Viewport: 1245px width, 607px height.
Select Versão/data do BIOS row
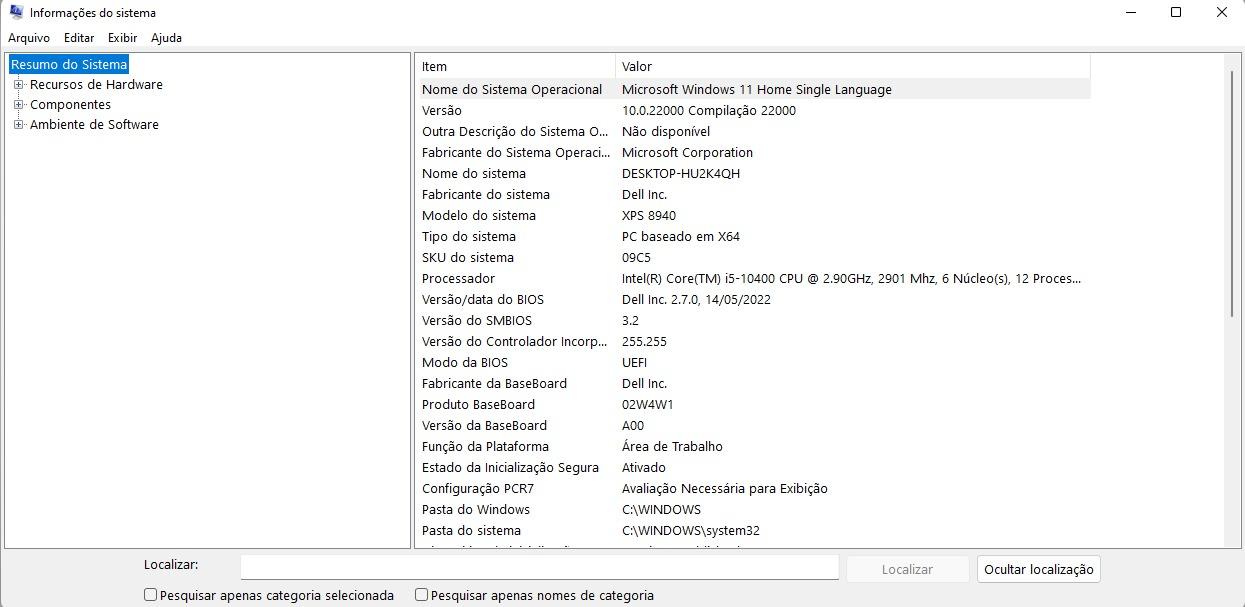pos(753,300)
